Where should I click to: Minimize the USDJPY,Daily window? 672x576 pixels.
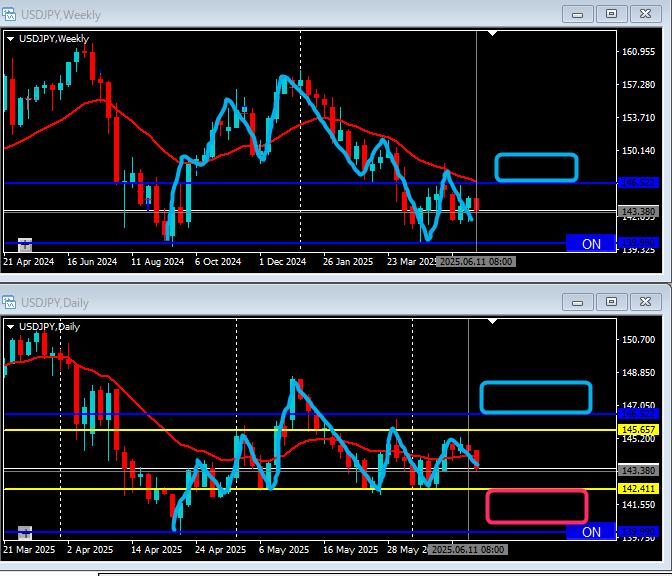tap(578, 302)
